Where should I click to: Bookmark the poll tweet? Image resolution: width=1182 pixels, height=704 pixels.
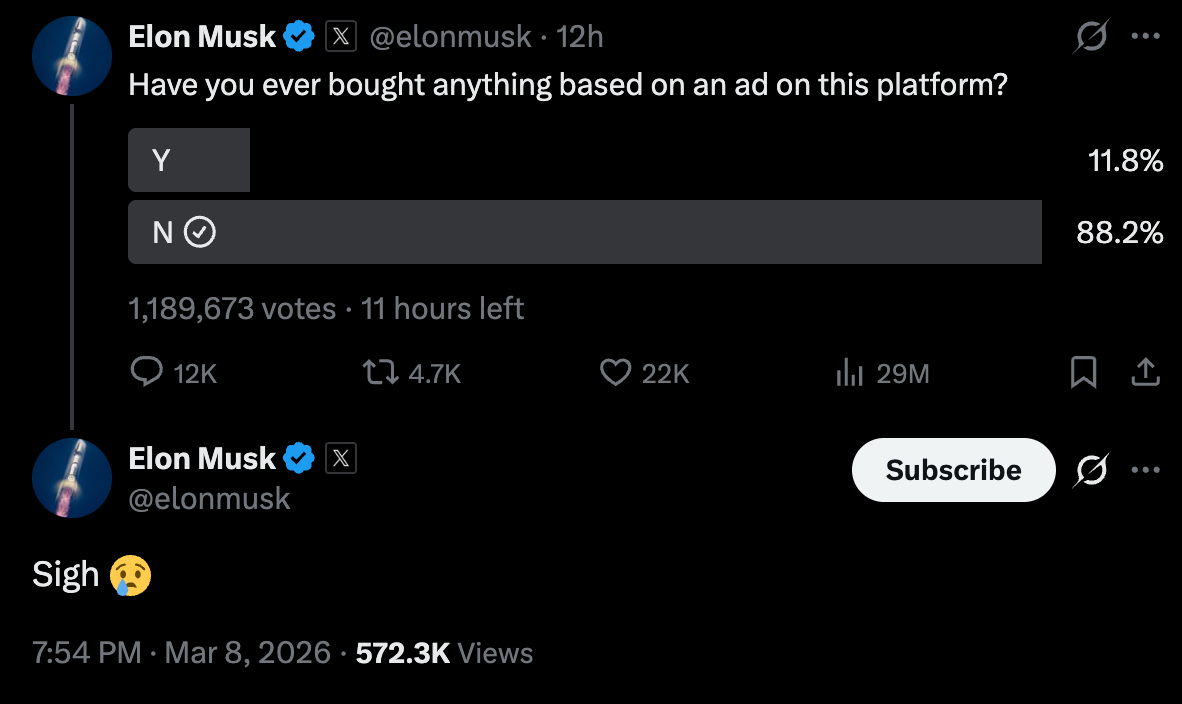(1084, 373)
